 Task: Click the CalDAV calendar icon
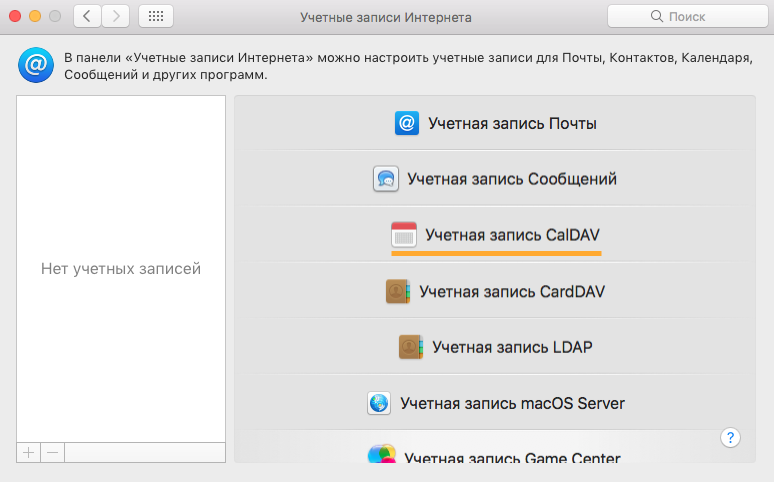pos(404,235)
